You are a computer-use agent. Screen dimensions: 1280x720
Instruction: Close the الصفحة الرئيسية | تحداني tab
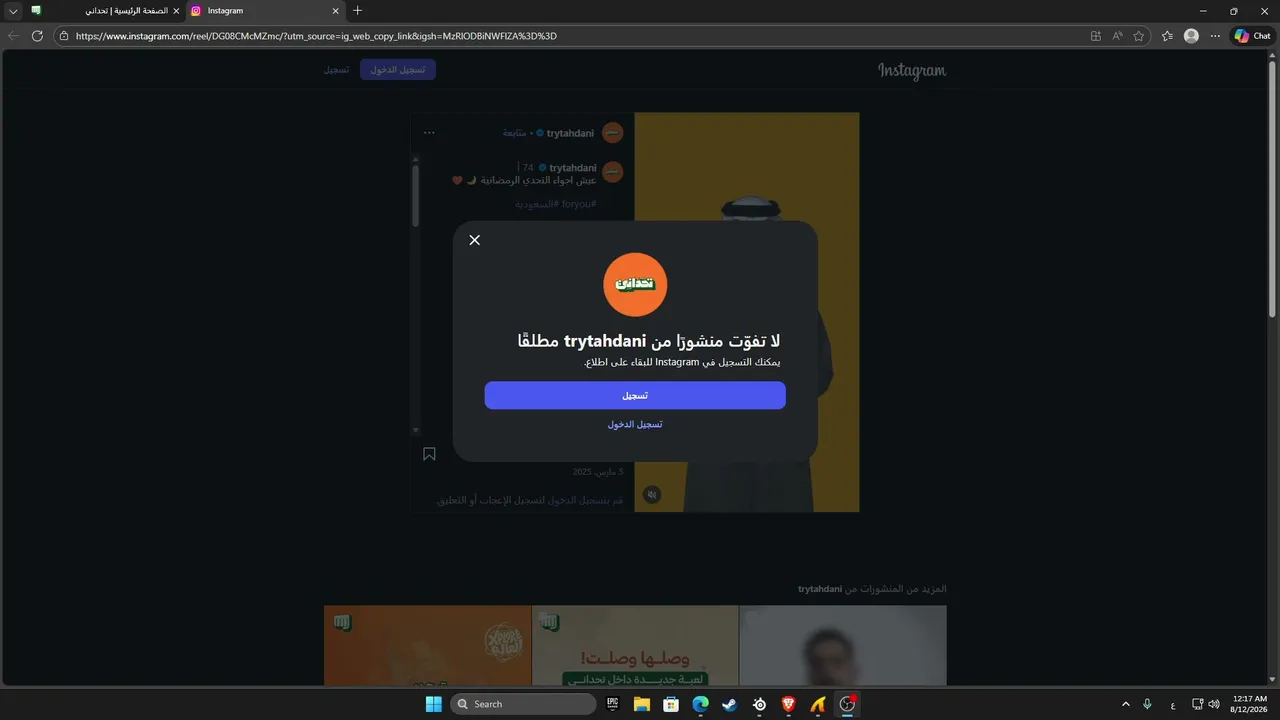tap(176, 11)
